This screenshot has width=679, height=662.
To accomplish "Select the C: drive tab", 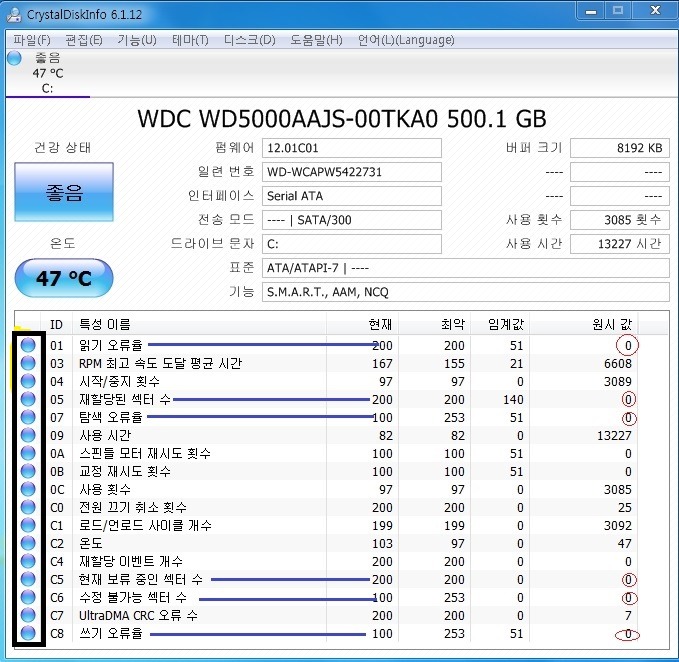I will (x=47, y=74).
